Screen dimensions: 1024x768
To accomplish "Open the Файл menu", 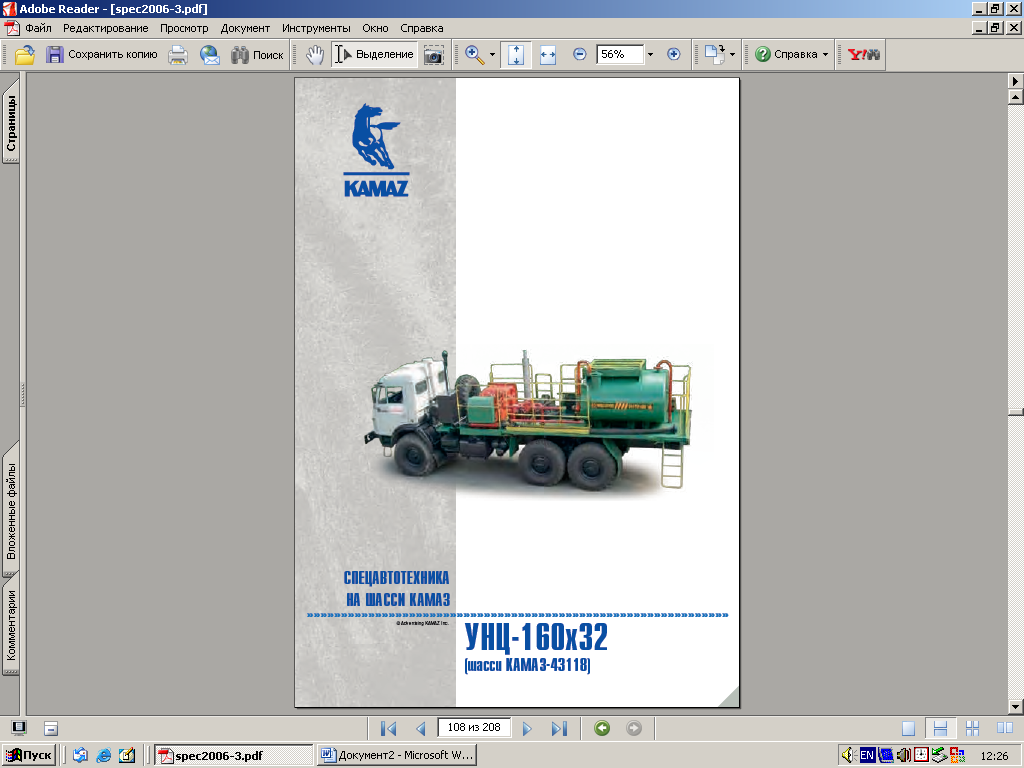I will coord(39,28).
